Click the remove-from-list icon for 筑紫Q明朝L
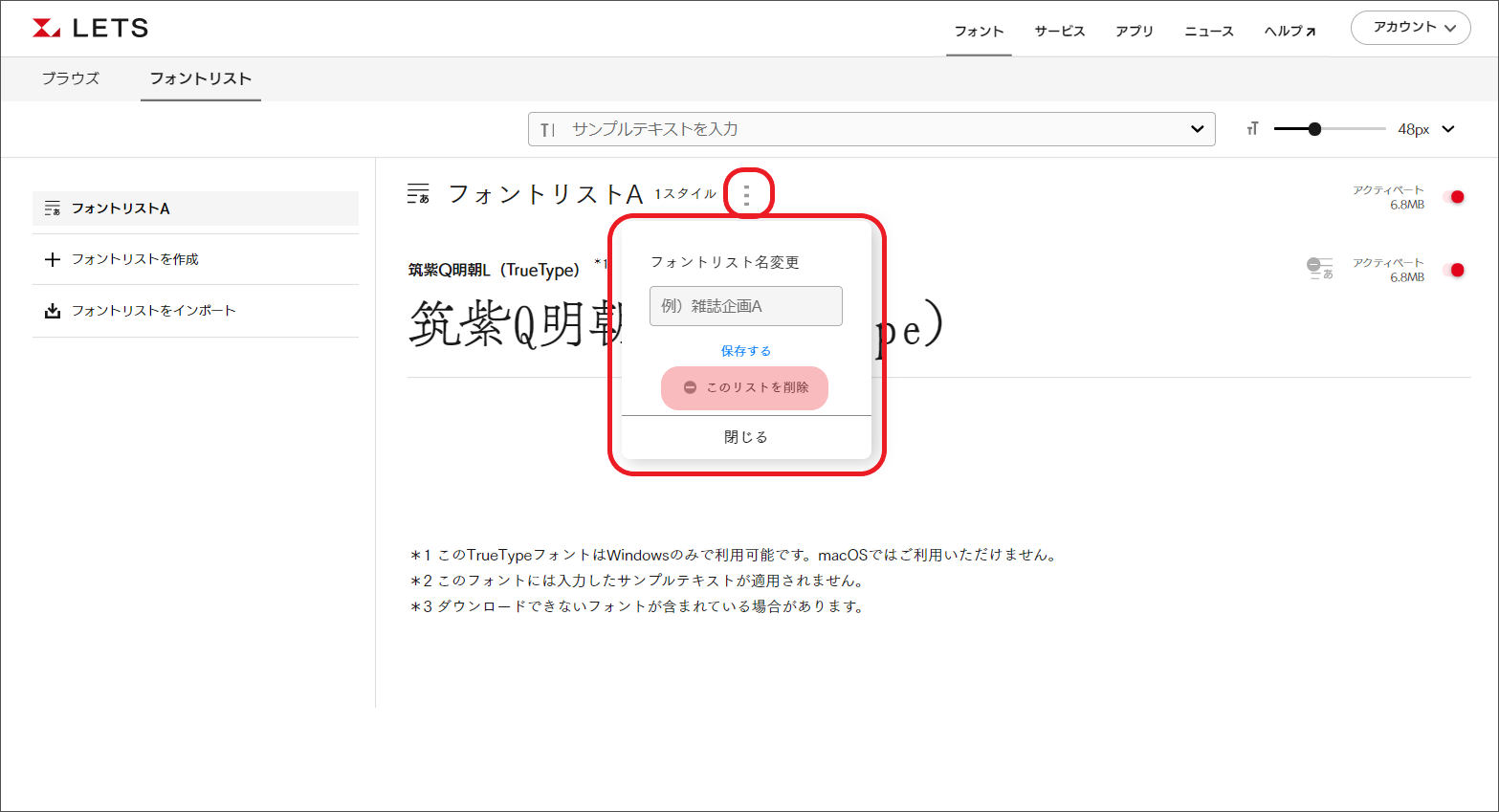The image size is (1499, 812). (x=1320, y=269)
